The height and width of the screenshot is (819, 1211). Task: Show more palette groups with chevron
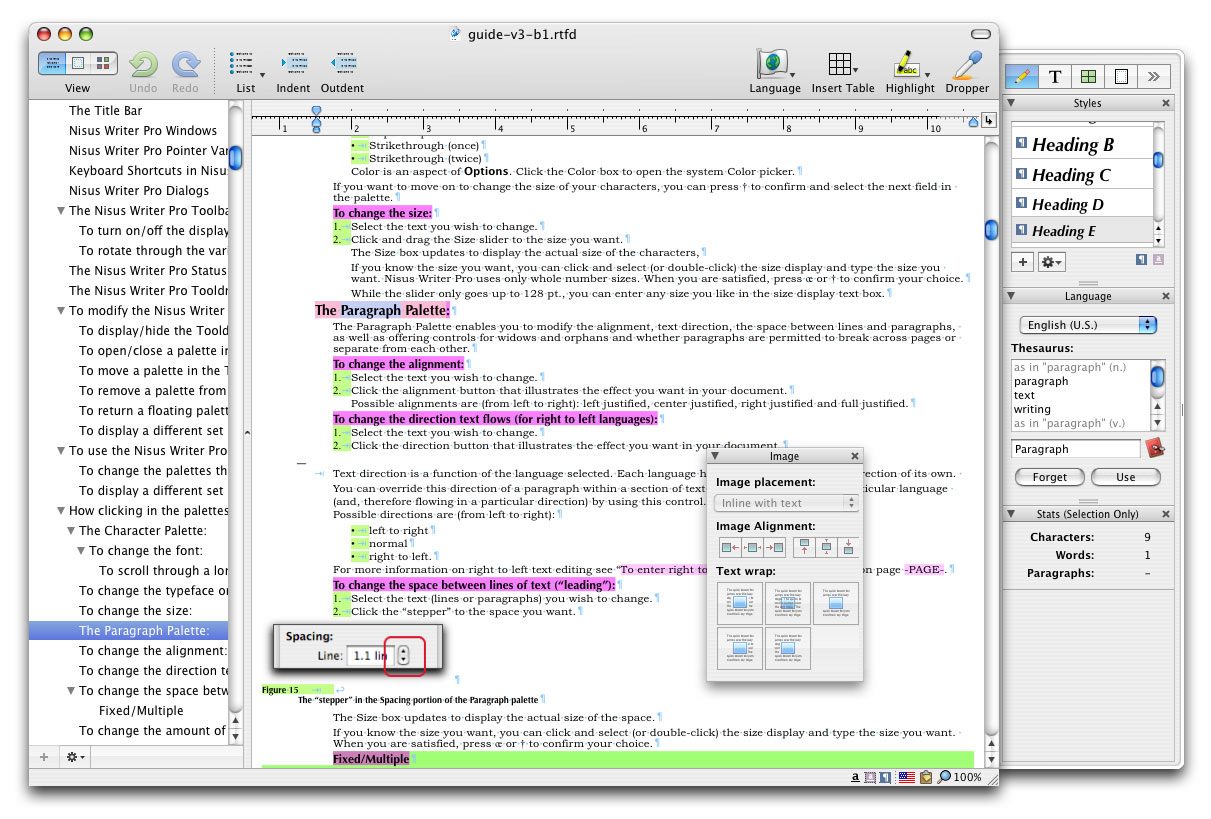click(x=1154, y=76)
